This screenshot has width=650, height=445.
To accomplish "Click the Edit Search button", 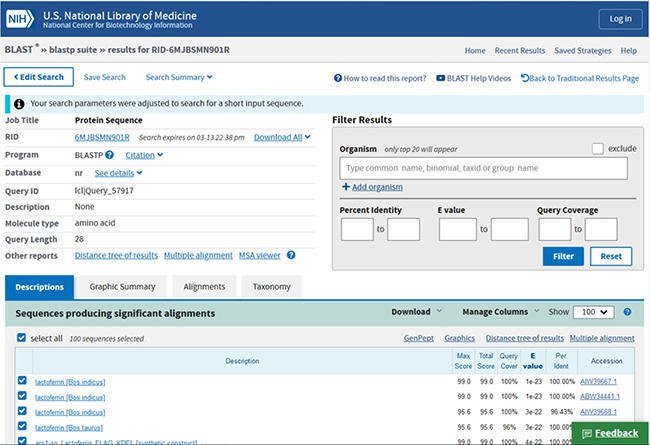I will 39,77.
